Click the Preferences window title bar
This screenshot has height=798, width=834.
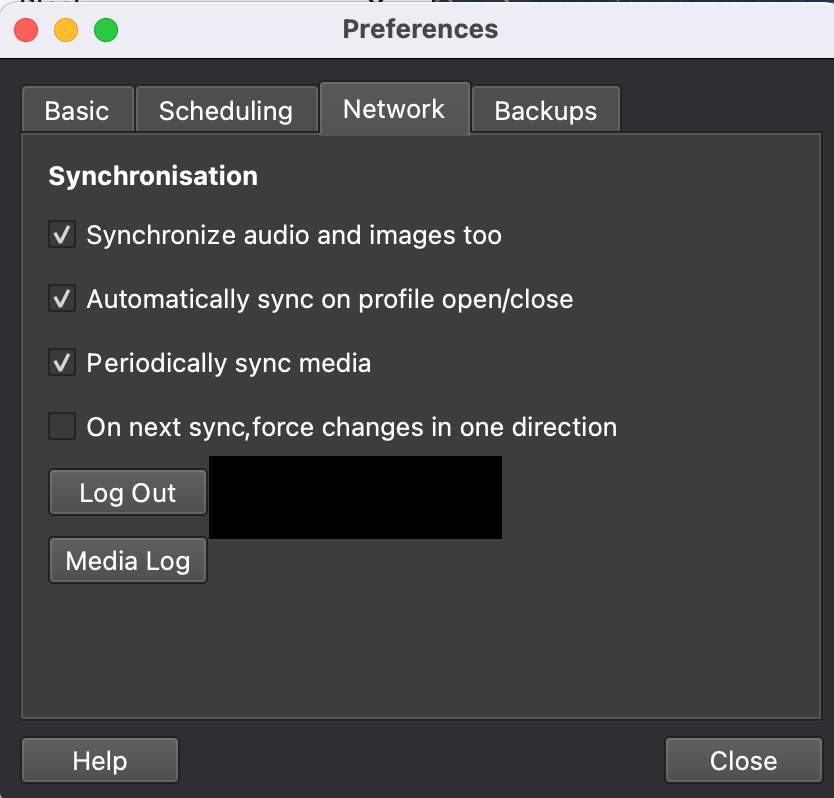point(420,29)
